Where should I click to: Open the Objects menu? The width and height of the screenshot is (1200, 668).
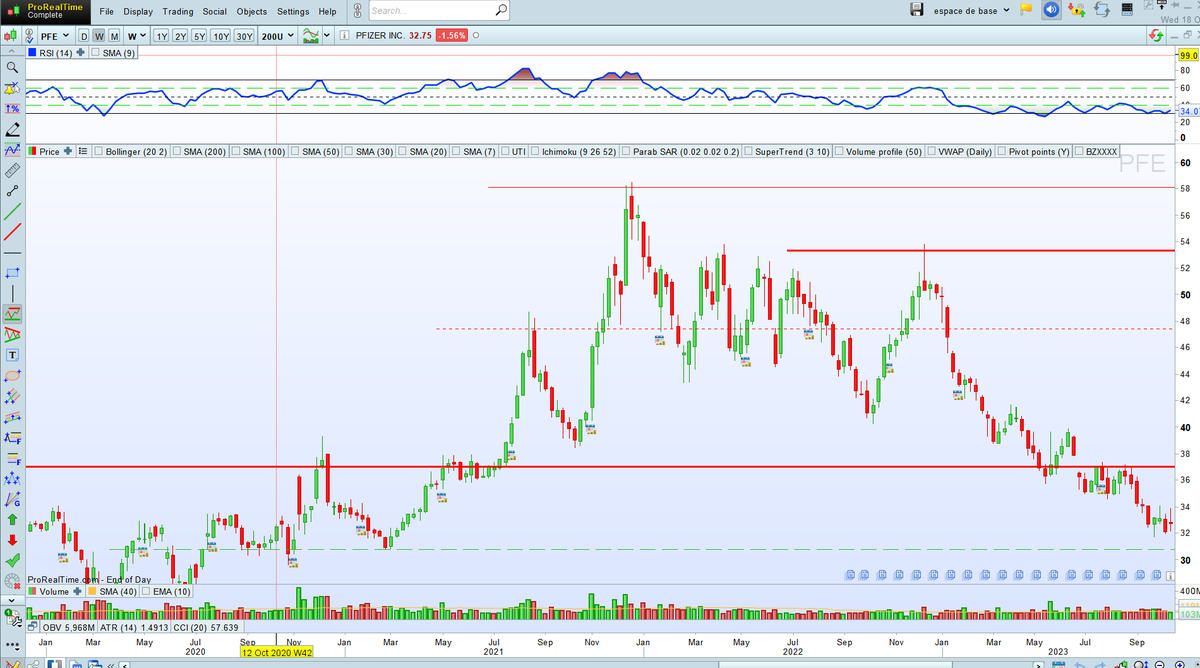[252, 11]
